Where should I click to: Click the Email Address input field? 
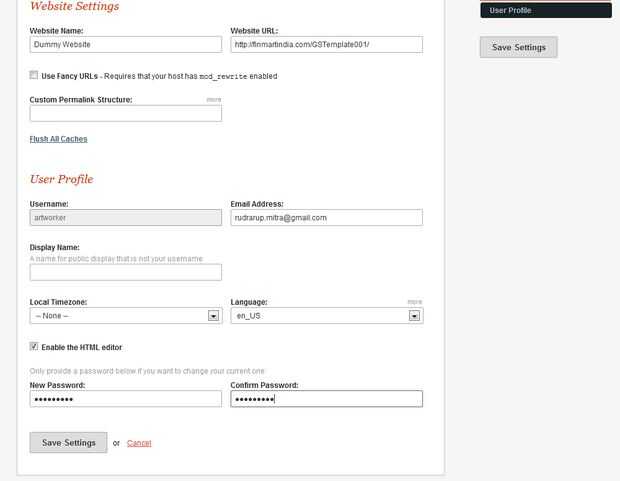pyautogui.click(x=327, y=218)
